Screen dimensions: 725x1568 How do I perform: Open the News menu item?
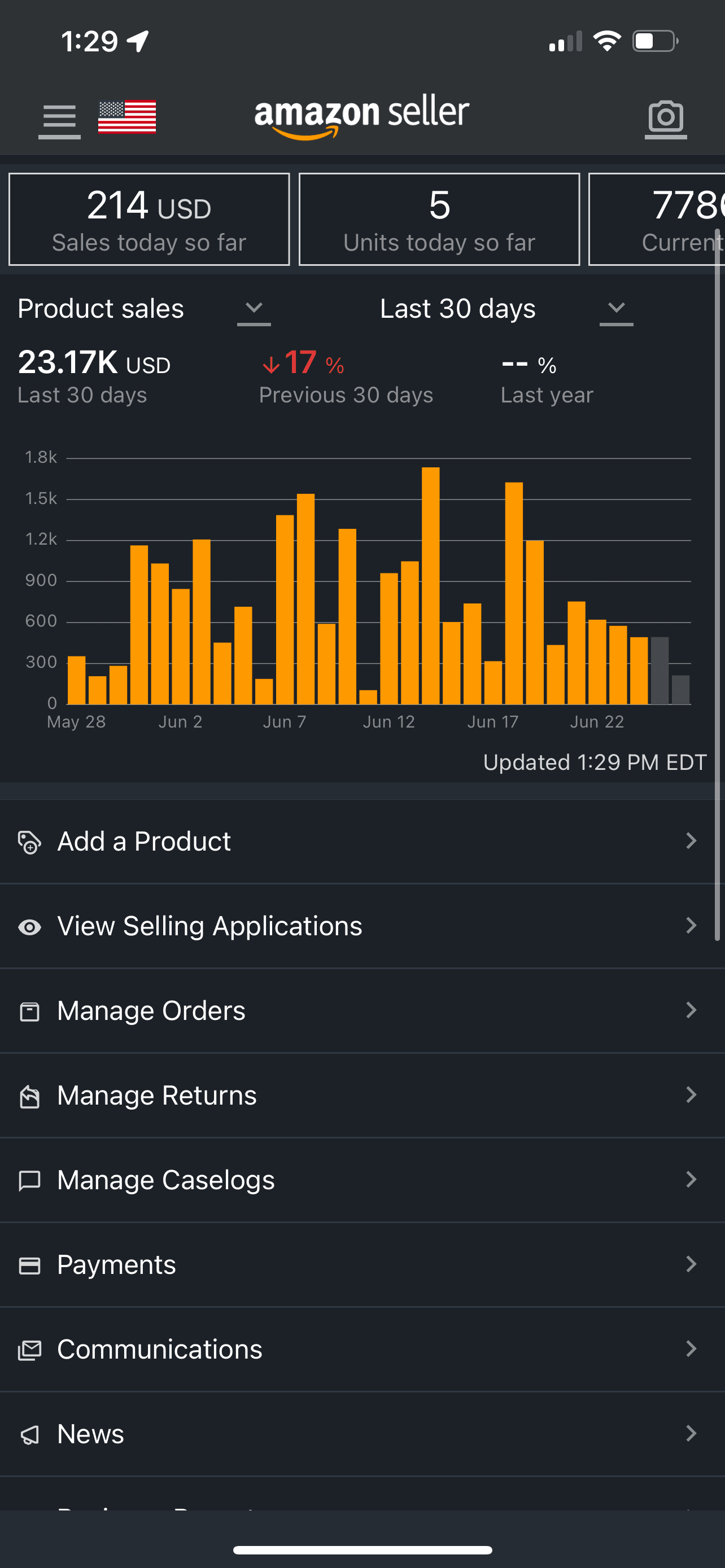click(91, 1434)
